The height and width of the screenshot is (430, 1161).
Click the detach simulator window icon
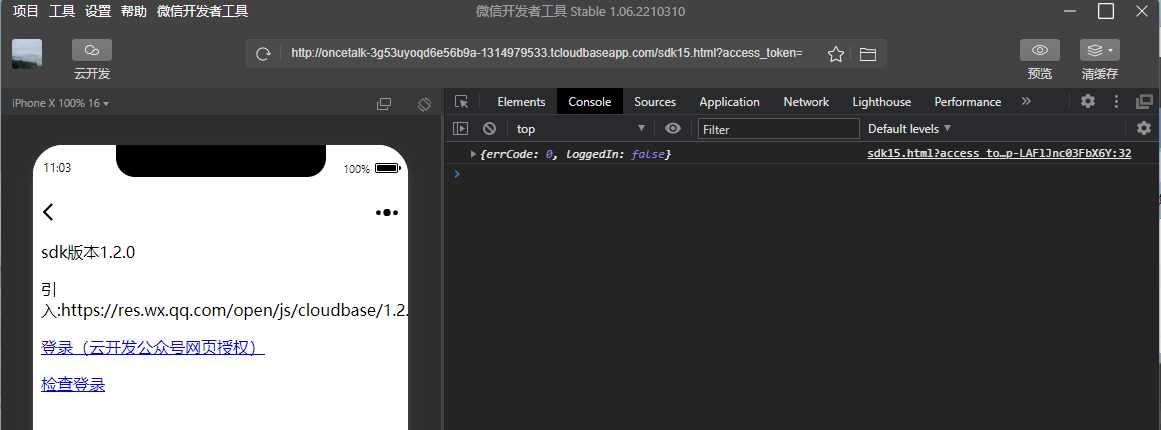point(384,104)
